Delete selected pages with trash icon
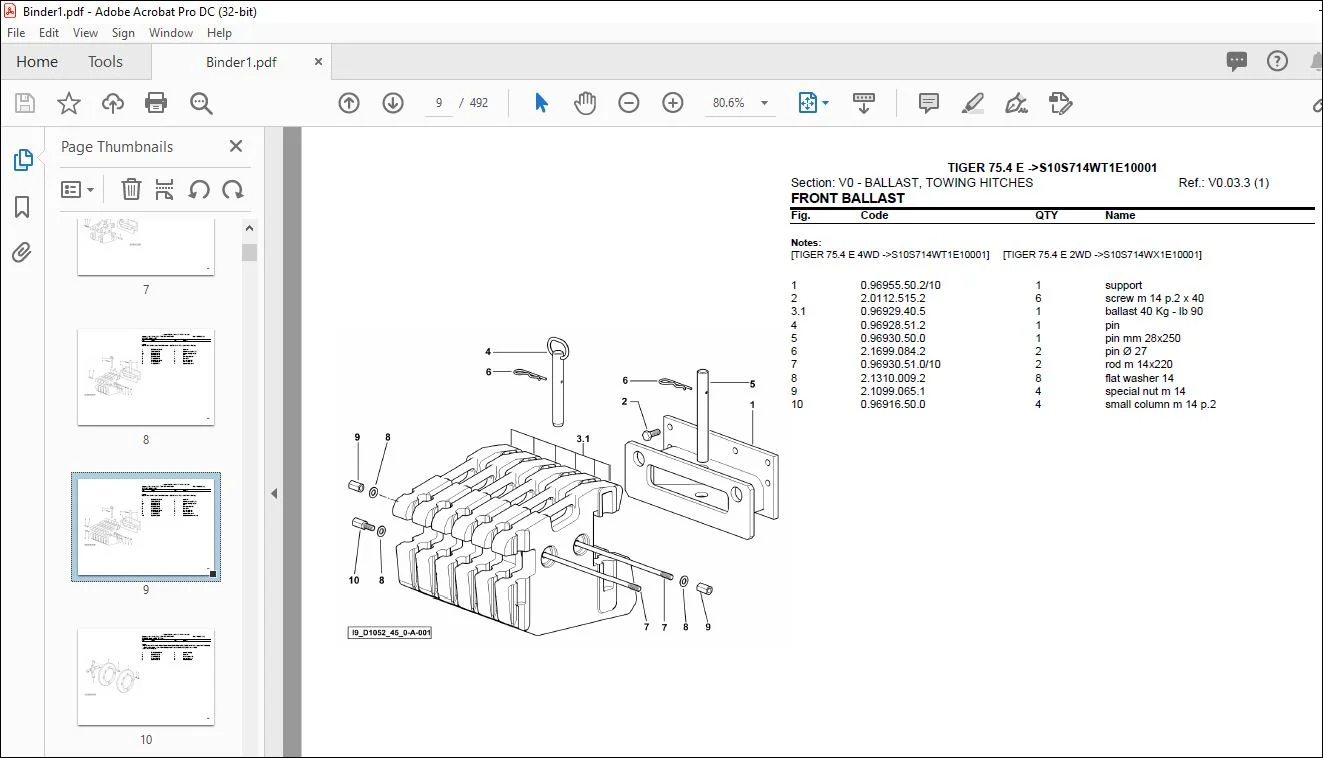 (131, 189)
